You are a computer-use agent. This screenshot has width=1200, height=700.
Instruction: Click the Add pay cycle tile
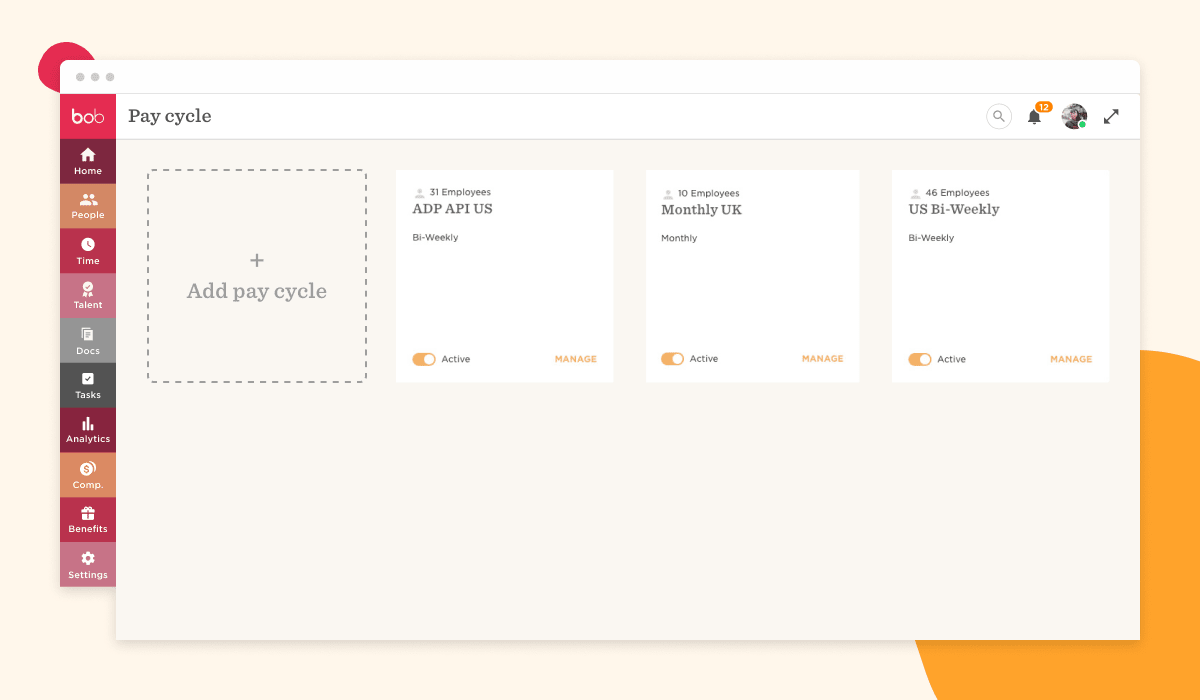click(x=257, y=276)
